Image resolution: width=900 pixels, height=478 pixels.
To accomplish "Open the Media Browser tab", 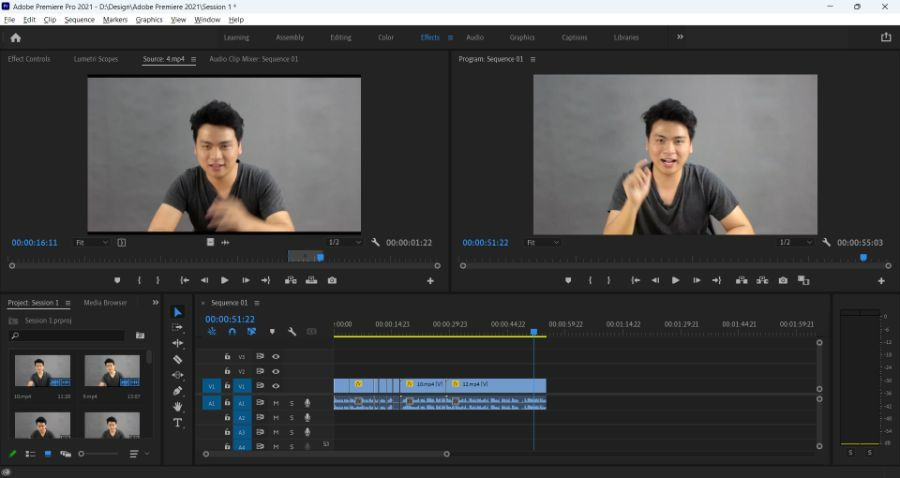I will (x=105, y=302).
